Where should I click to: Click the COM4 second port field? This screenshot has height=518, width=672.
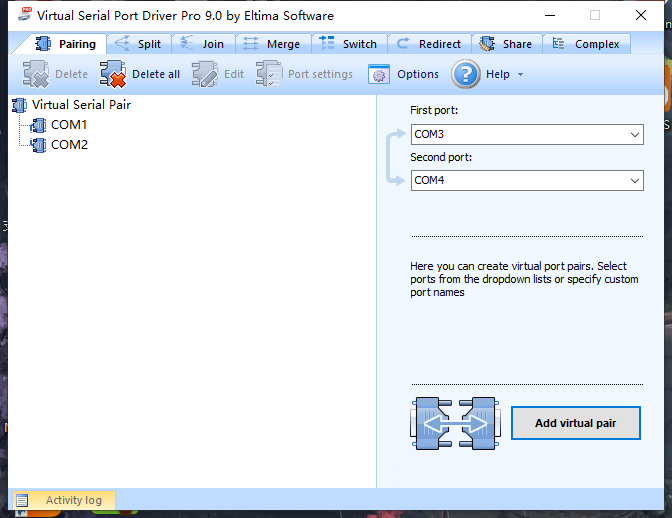click(527, 180)
